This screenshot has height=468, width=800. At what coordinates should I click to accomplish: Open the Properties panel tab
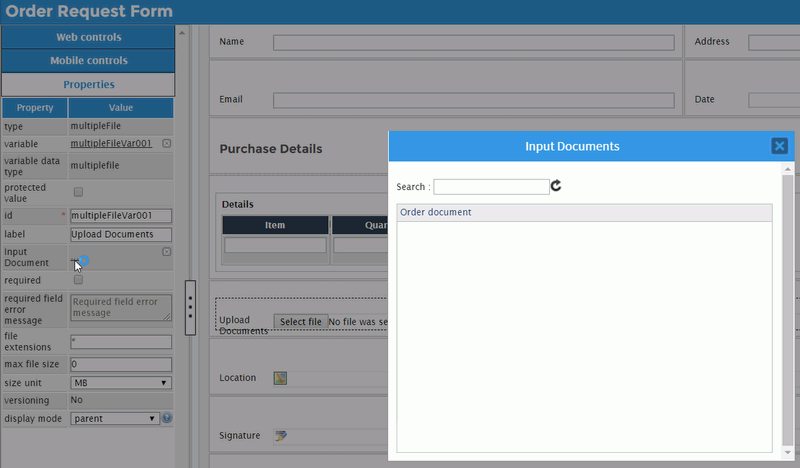(x=88, y=85)
